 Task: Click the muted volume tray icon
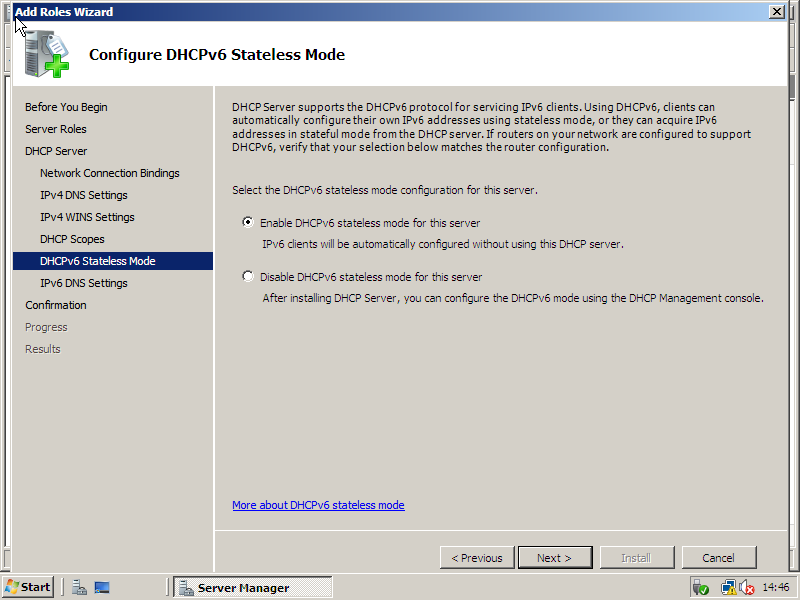click(745, 588)
